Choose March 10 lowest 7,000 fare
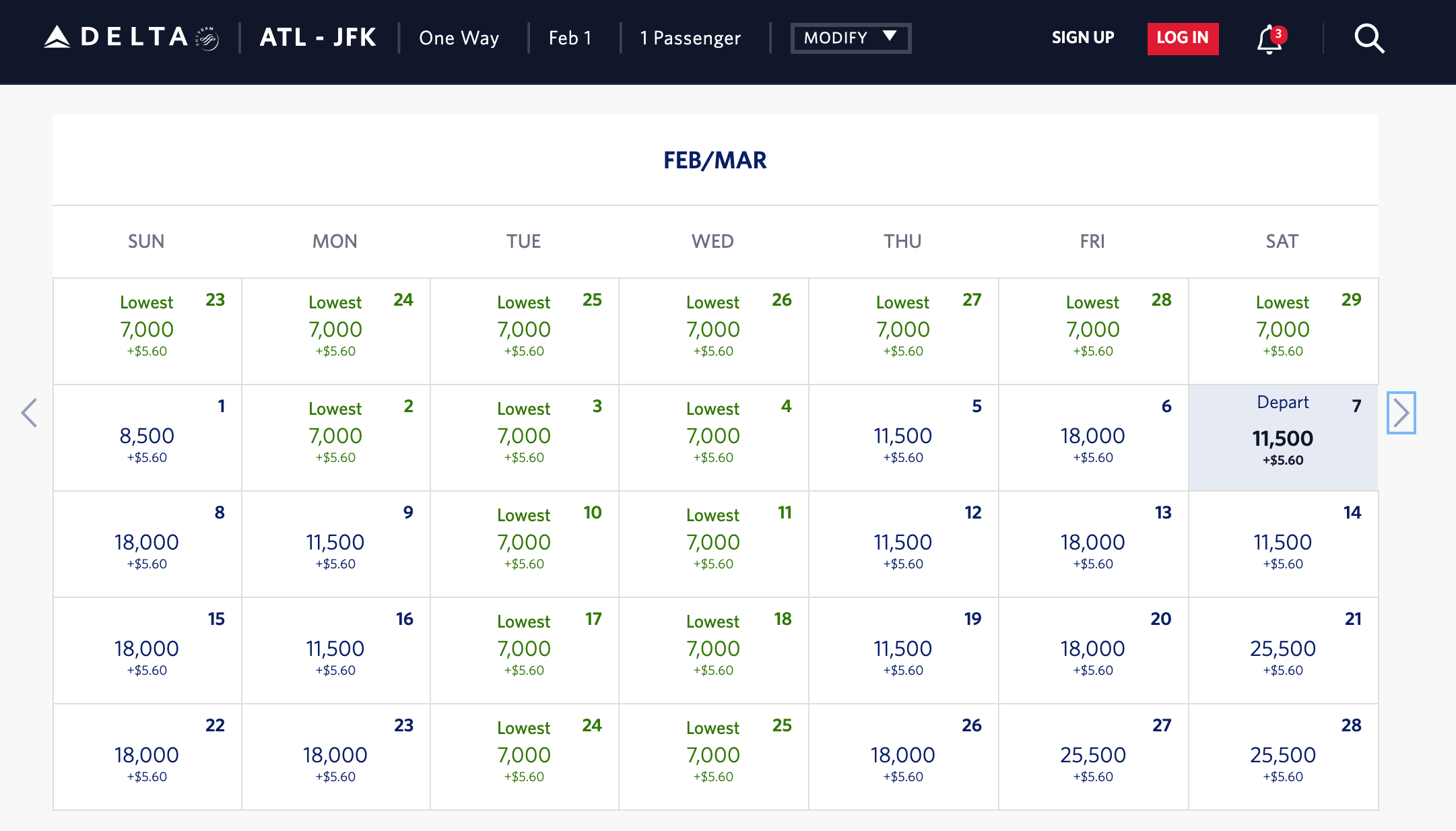Screen dimensions: 1456x831 (x=524, y=544)
